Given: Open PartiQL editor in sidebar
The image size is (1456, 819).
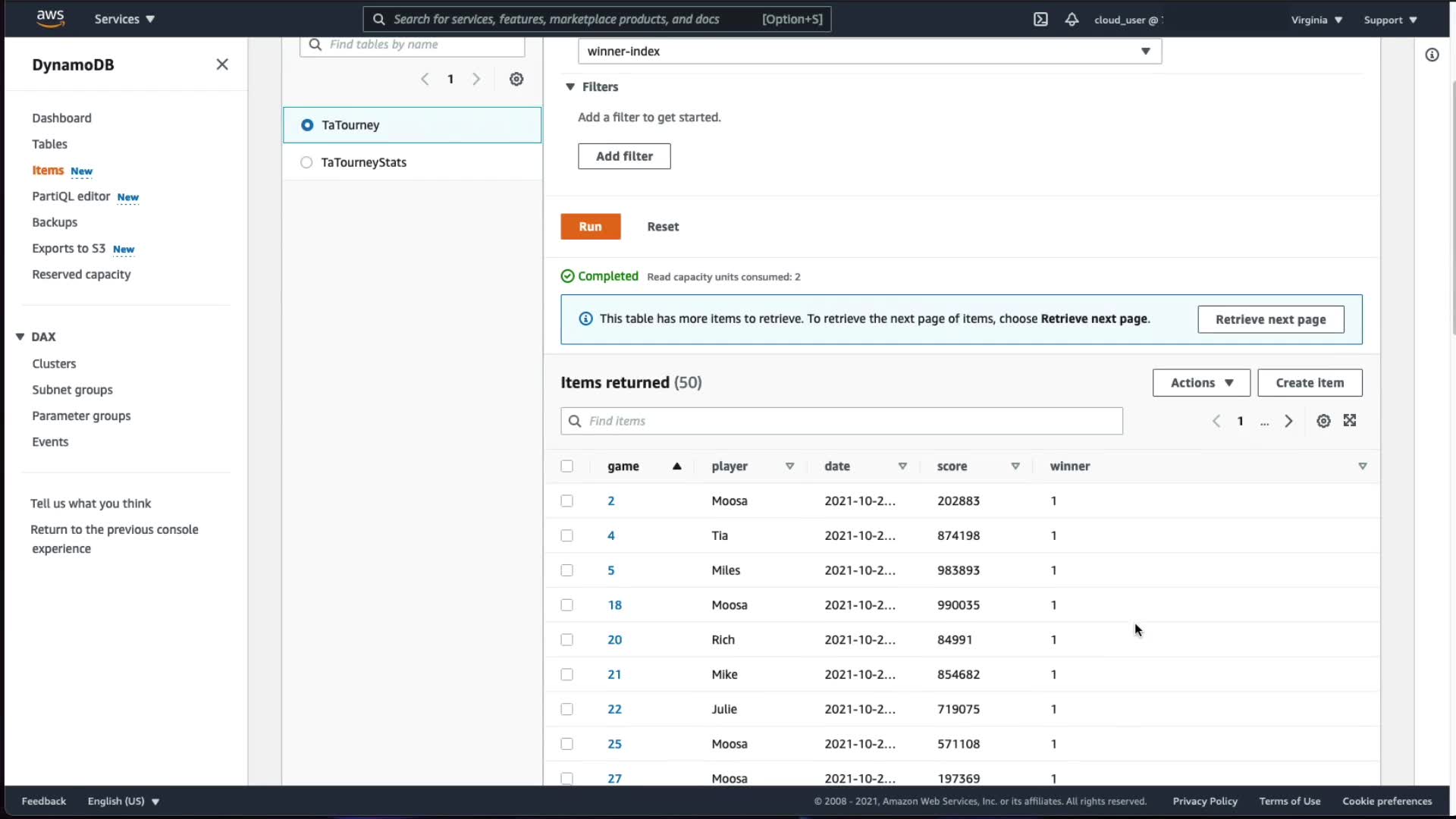Looking at the screenshot, I should pyautogui.click(x=71, y=196).
